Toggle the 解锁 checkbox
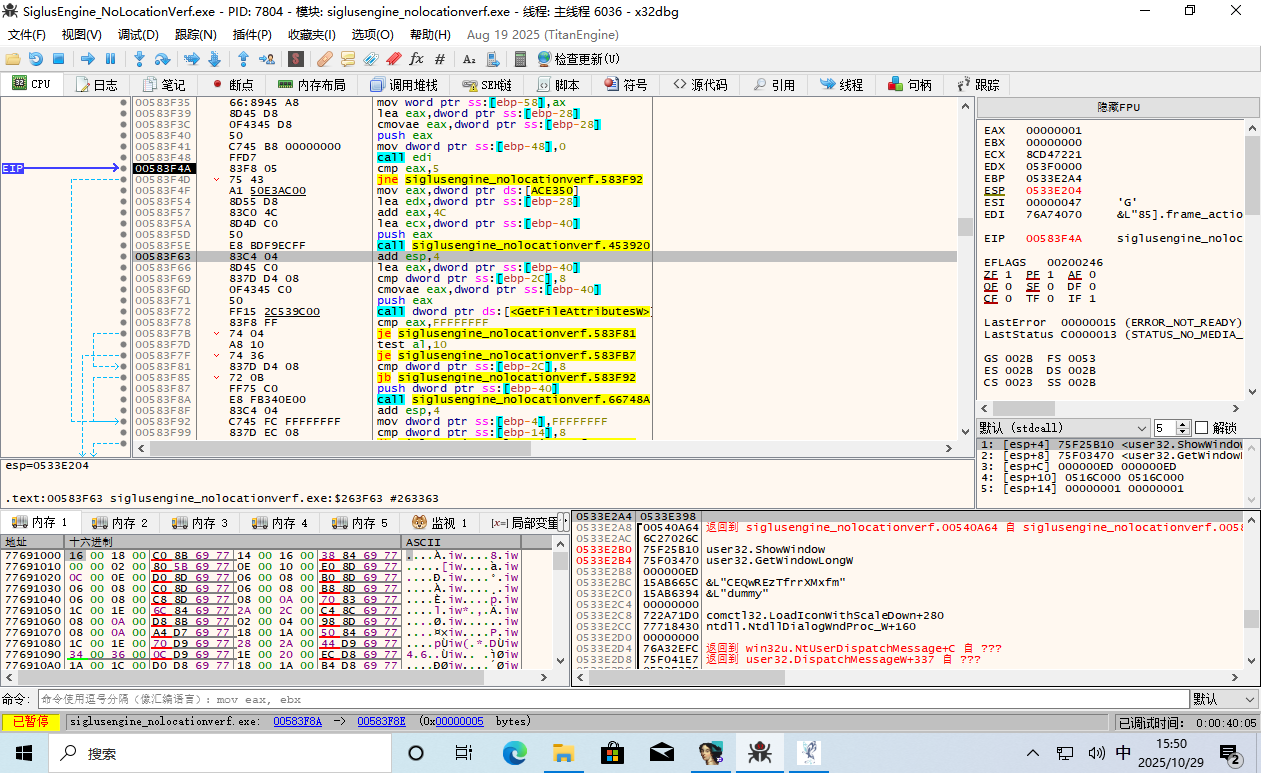Image resolution: width=1261 pixels, height=773 pixels. 1202,427
